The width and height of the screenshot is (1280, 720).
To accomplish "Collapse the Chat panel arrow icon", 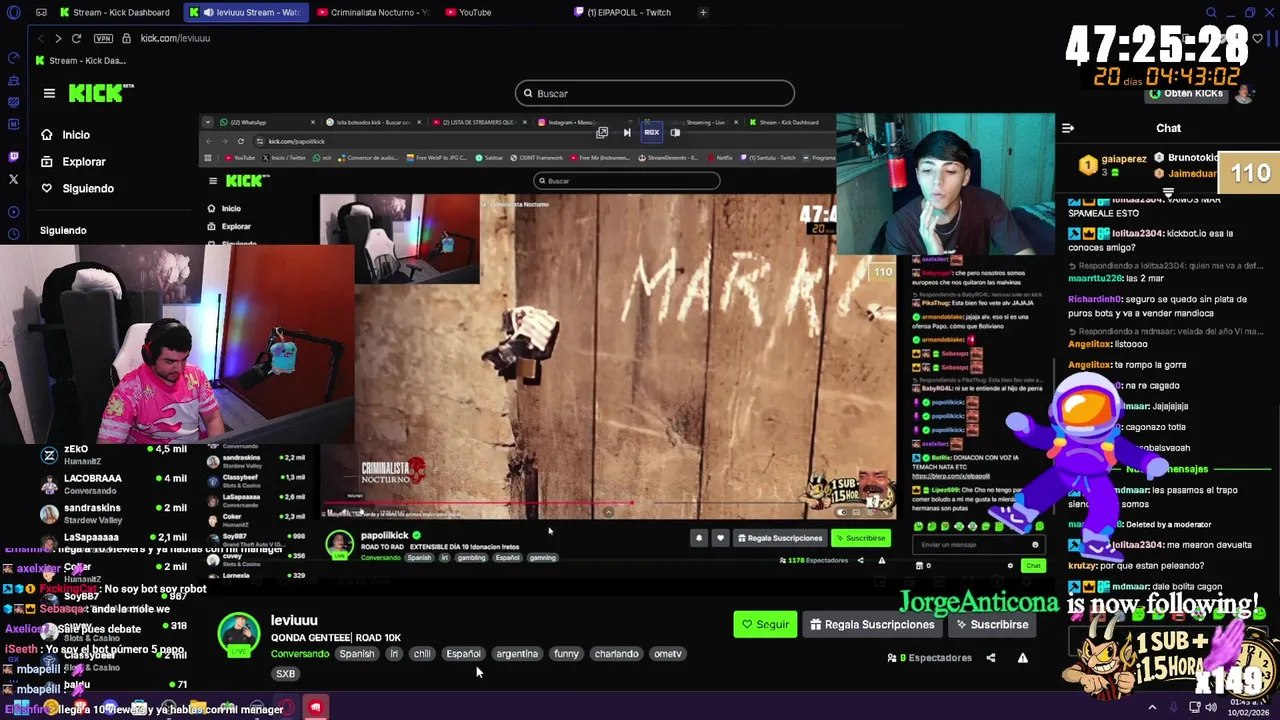I will 1068,128.
